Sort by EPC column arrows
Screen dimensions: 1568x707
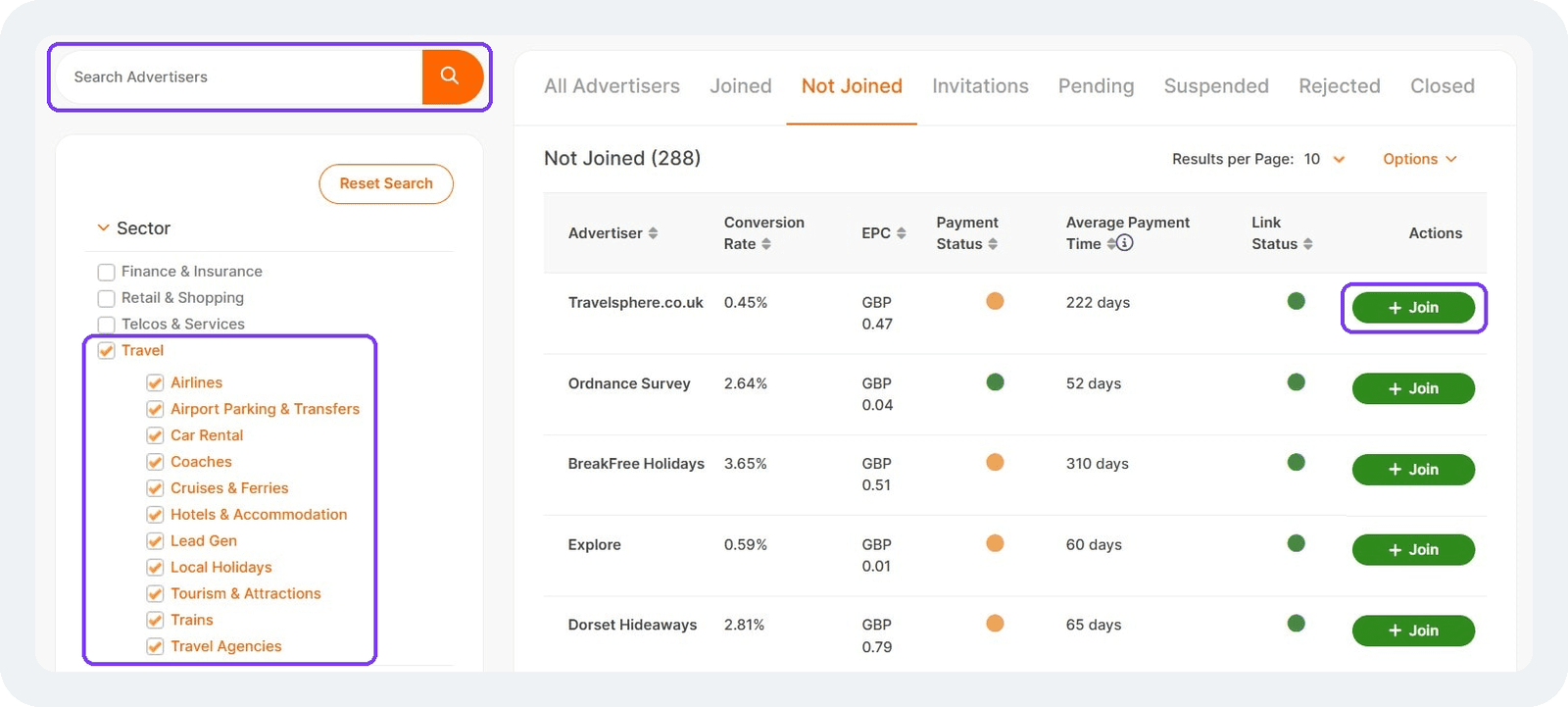click(x=901, y=233)
